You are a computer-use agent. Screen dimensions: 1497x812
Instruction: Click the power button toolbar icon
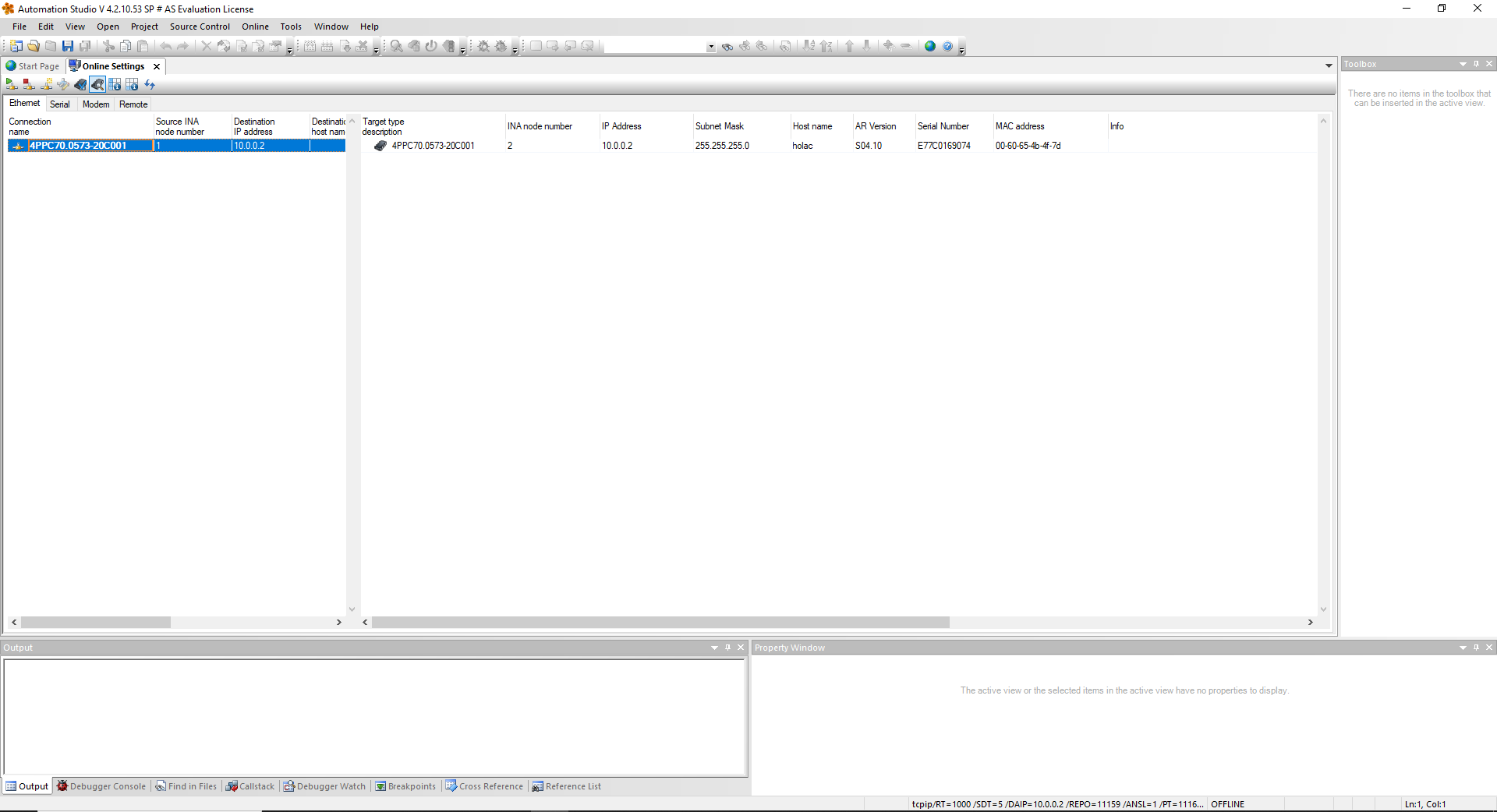coord(431,46)
